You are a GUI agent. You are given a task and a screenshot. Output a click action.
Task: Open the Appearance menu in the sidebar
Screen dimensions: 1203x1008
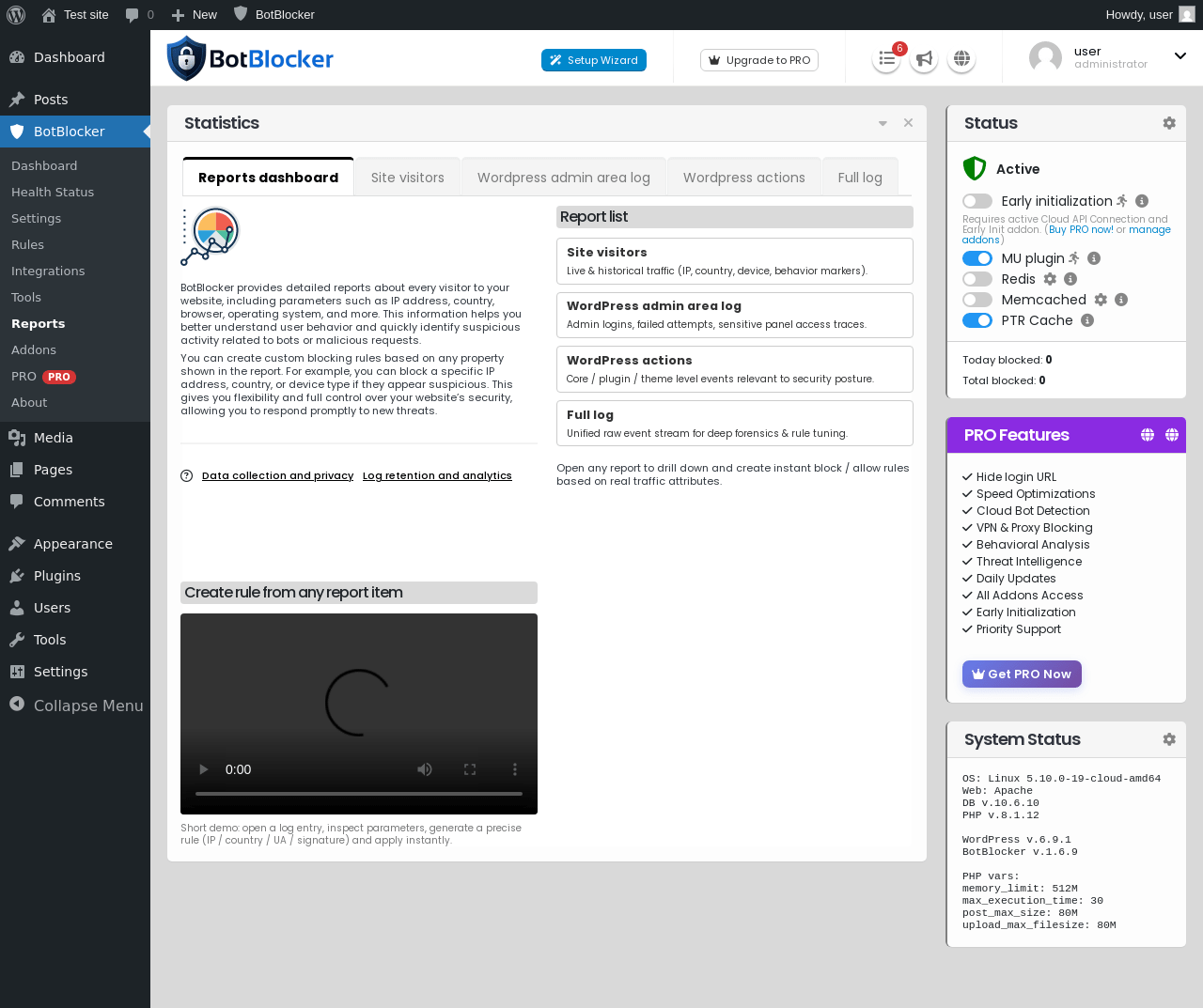[x=73, y=544]
